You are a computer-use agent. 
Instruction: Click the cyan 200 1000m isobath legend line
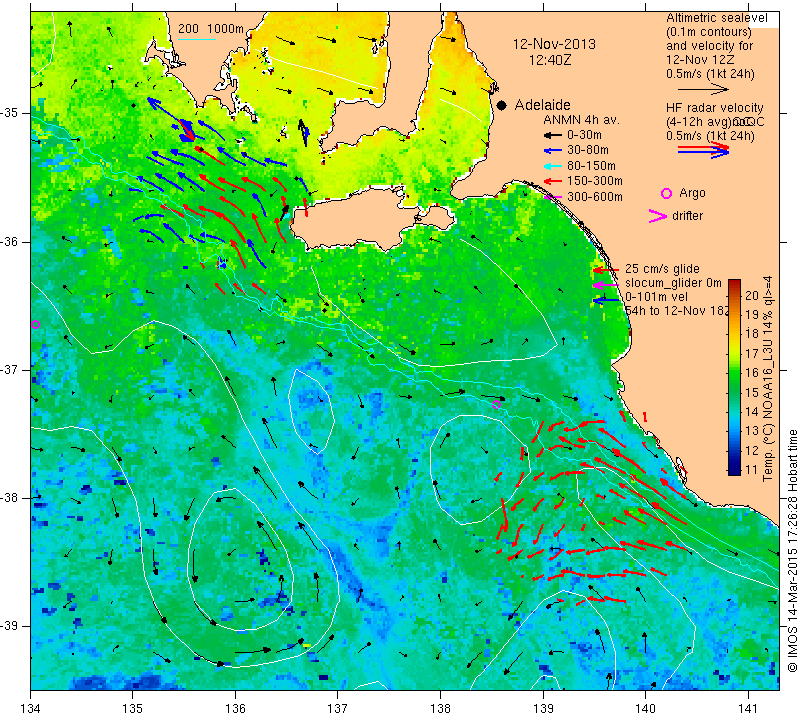[x=196, y=39]
